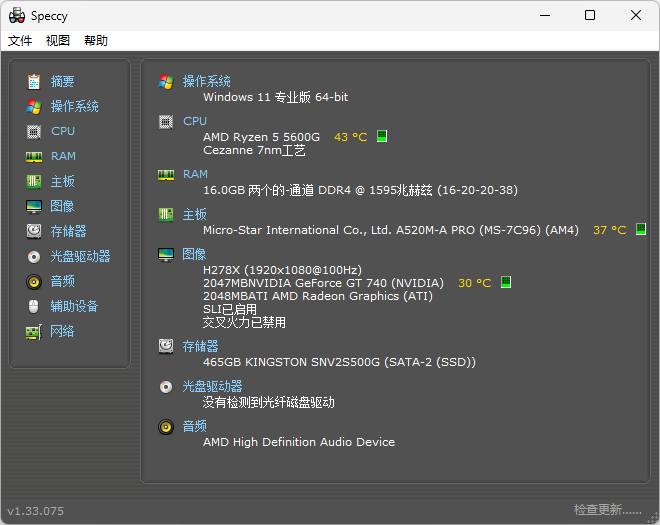Viewport: 660px width, 525px height.
Task: Click the KINGSTON SNV2S500G storage line
Action: [x=339, y=362]
